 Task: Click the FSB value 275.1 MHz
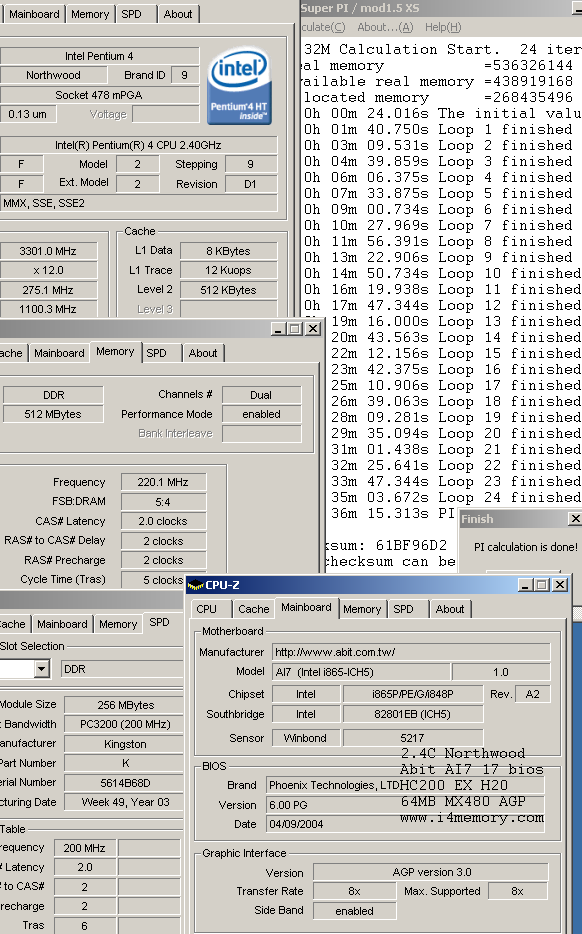48,290
